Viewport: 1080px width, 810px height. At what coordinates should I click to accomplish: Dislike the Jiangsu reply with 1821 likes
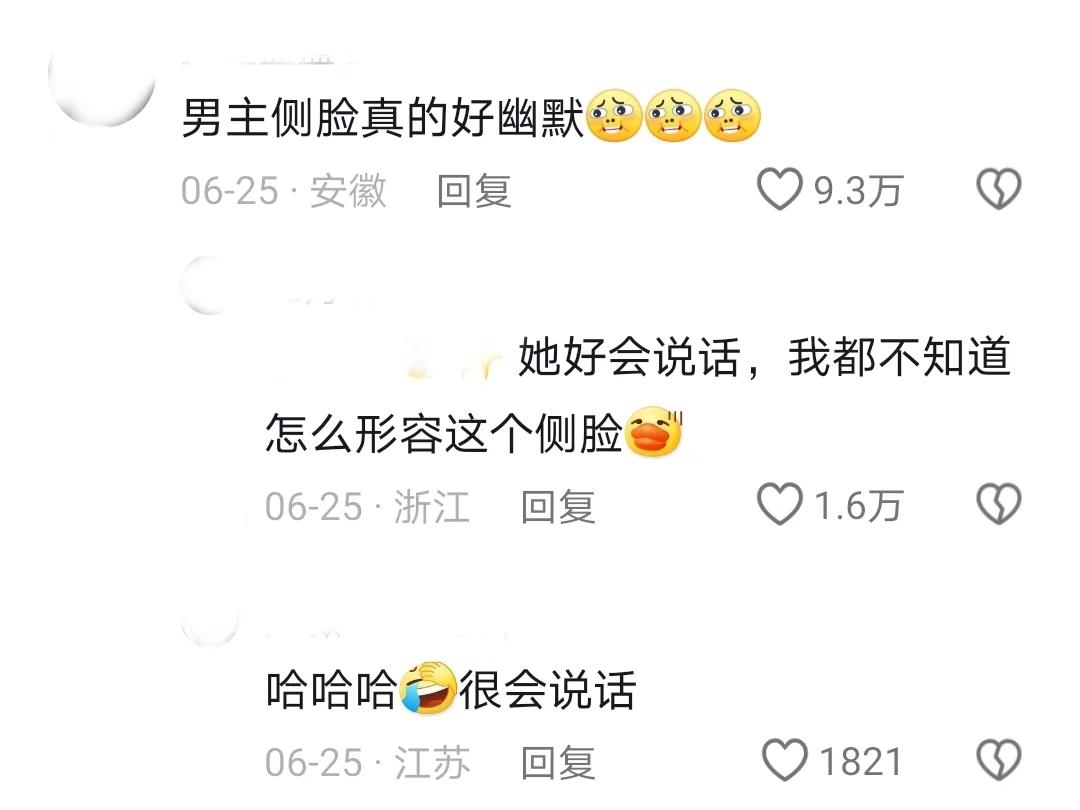pyautogui.click(x=999, y=760)
